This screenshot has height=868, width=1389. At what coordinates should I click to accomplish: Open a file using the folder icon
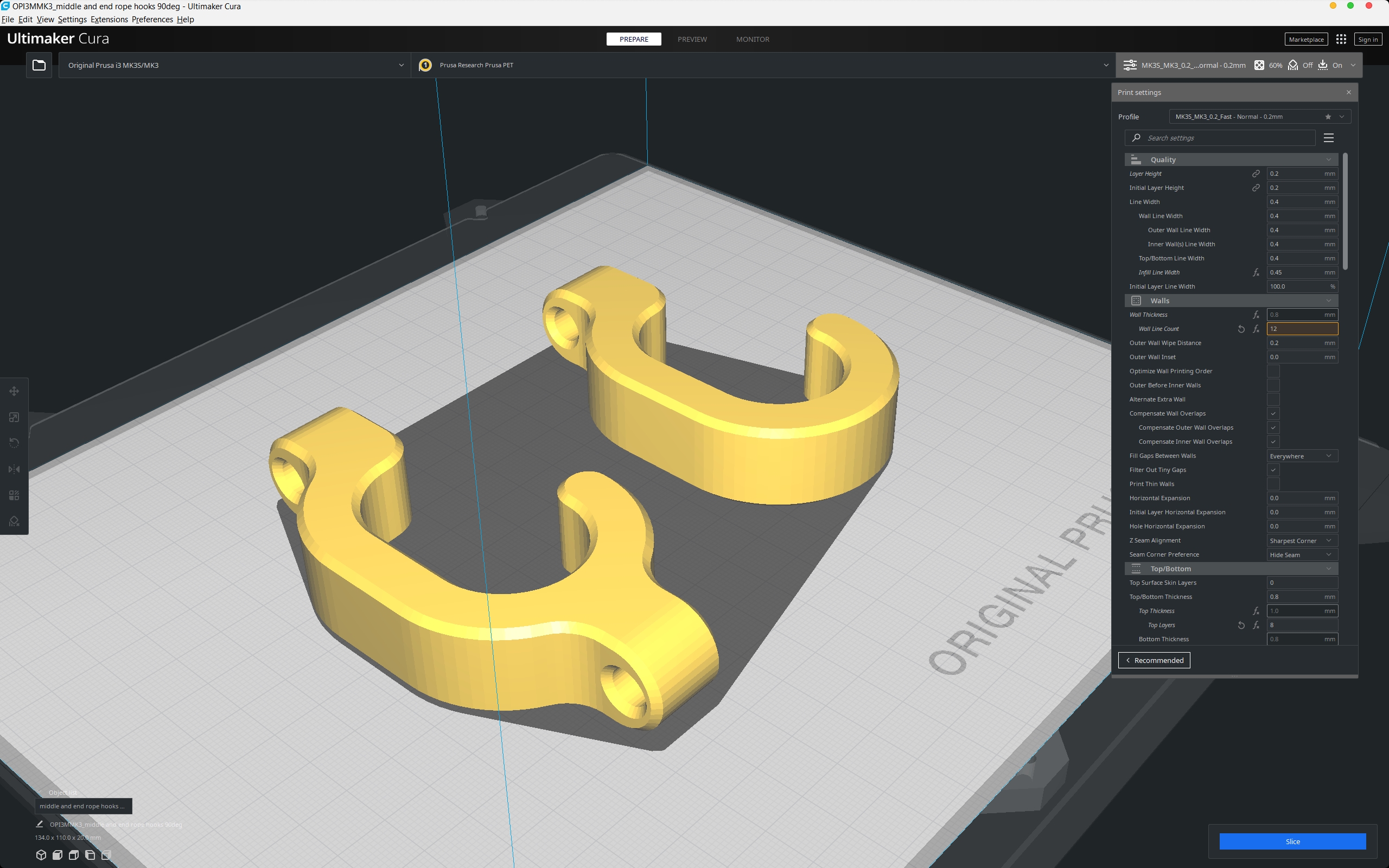click(x=39, y=65)
